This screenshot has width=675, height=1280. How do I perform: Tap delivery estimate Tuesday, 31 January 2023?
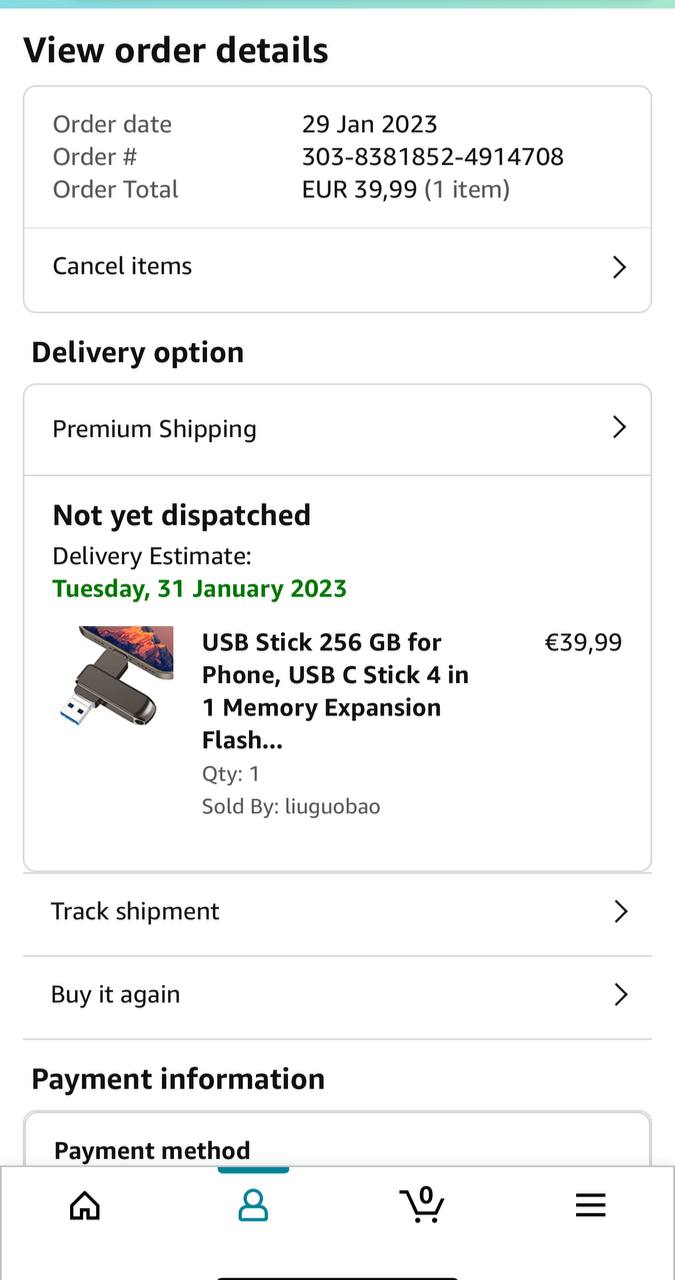pyautogui.click(x=199, y=588)
